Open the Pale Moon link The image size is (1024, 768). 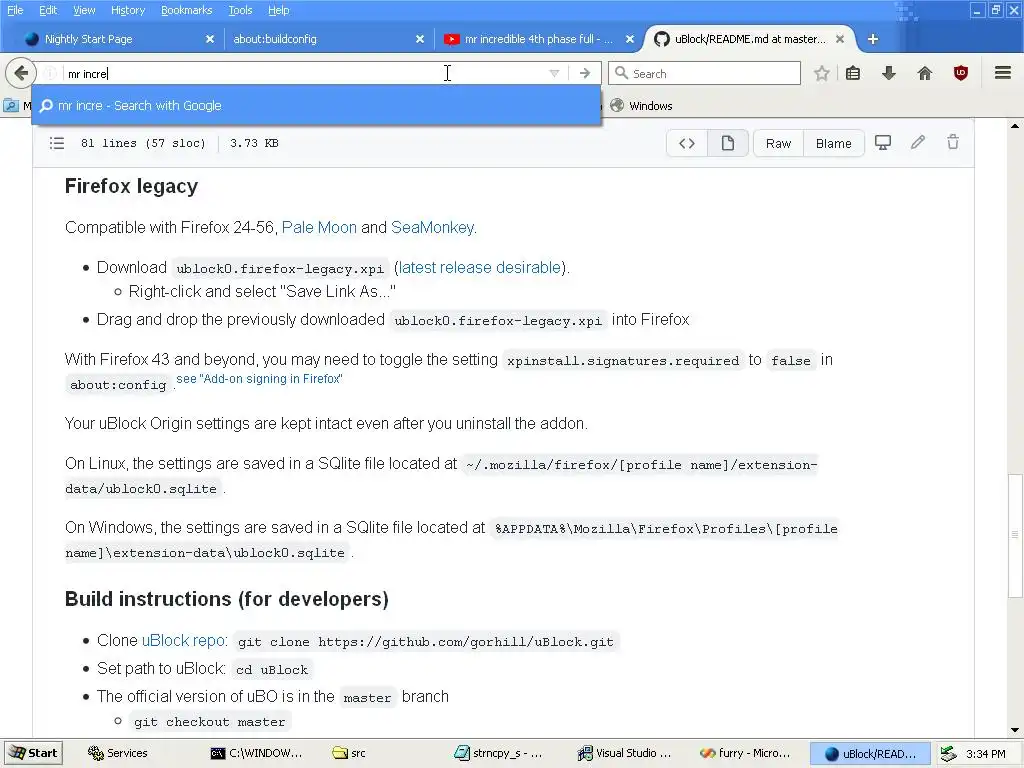(319, 227)
